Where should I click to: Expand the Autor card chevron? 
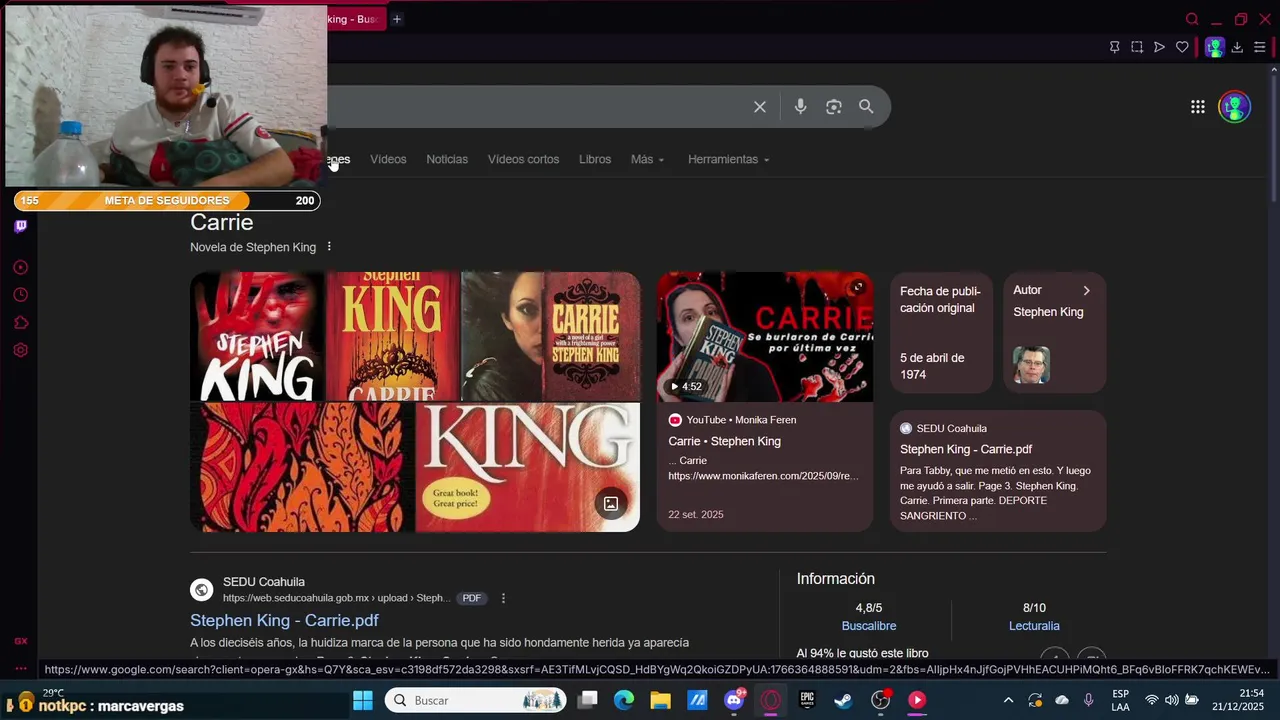pyautogui.click(x=1087, y=291)
